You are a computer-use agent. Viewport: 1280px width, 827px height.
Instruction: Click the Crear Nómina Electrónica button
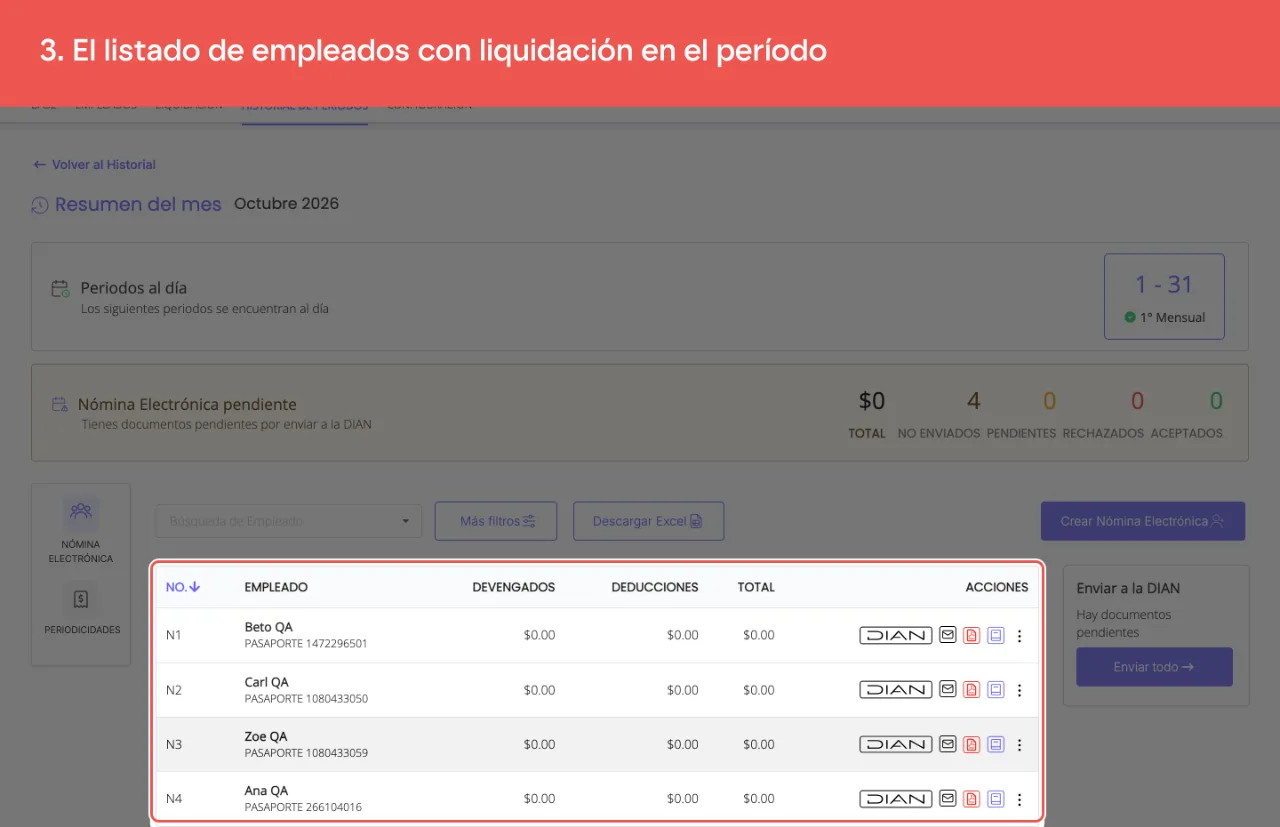1143,521
